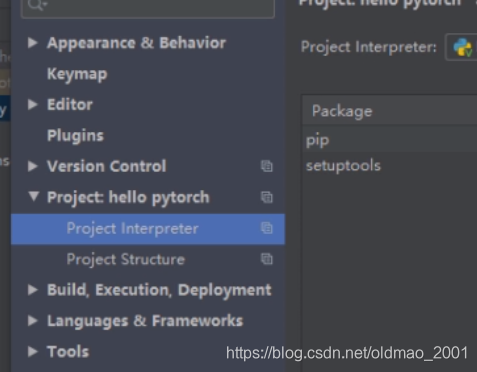Click the settings search magnifier icon

pos(37,5)
